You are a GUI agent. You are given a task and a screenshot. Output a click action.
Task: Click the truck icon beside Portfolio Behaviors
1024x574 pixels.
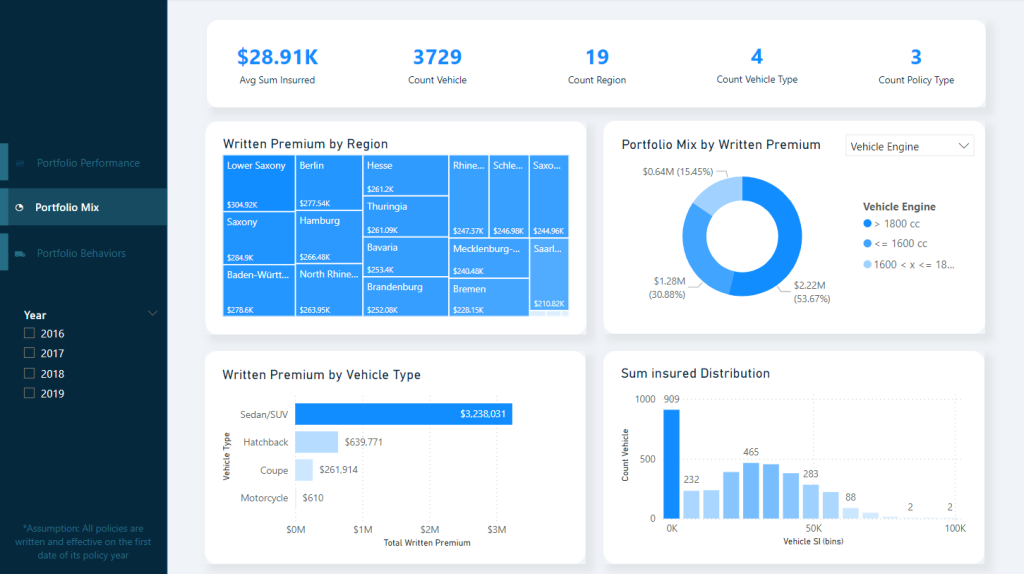tap(20, 253)
